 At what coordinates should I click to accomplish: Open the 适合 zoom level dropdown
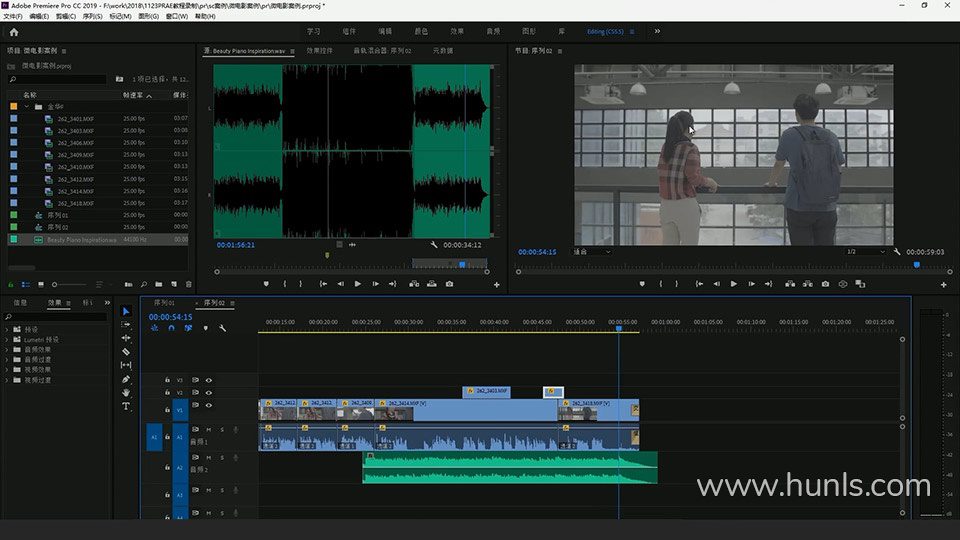pyautogui.click(x=592, y=252)
